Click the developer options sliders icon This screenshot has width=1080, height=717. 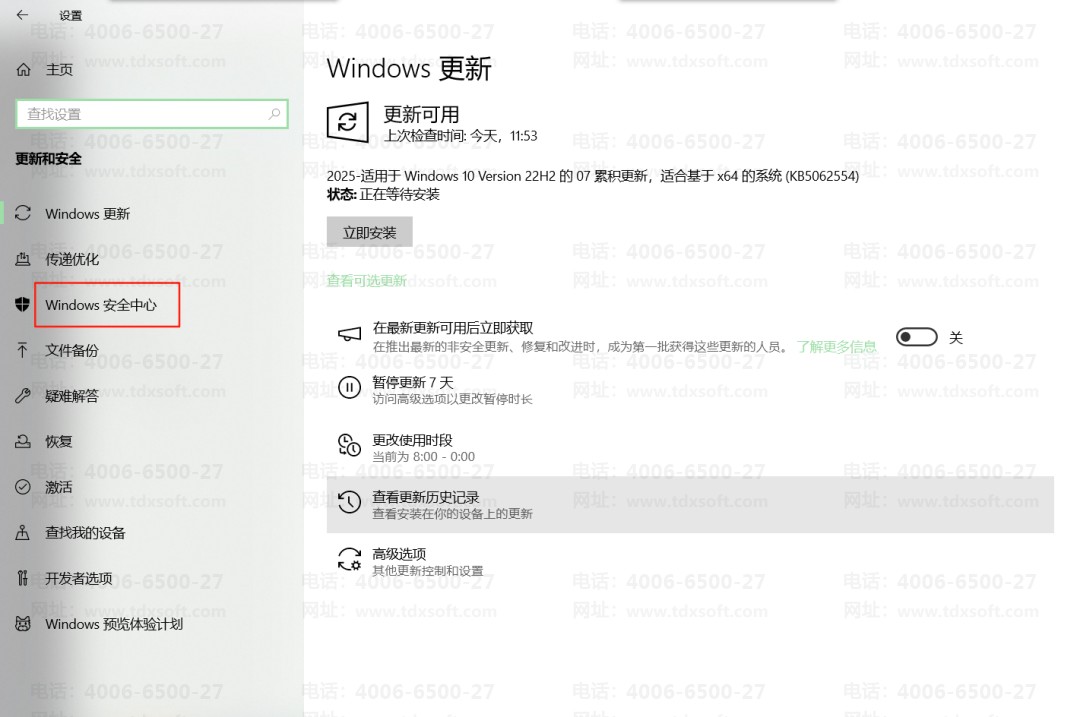[x=23, y=578]
